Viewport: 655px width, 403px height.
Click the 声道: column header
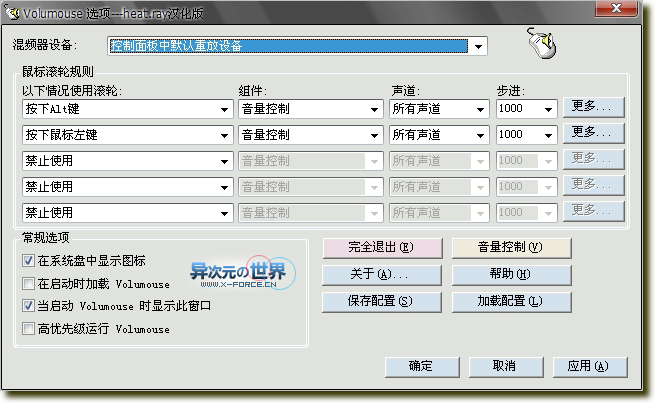pyautogui.click(x=406, y=90)
